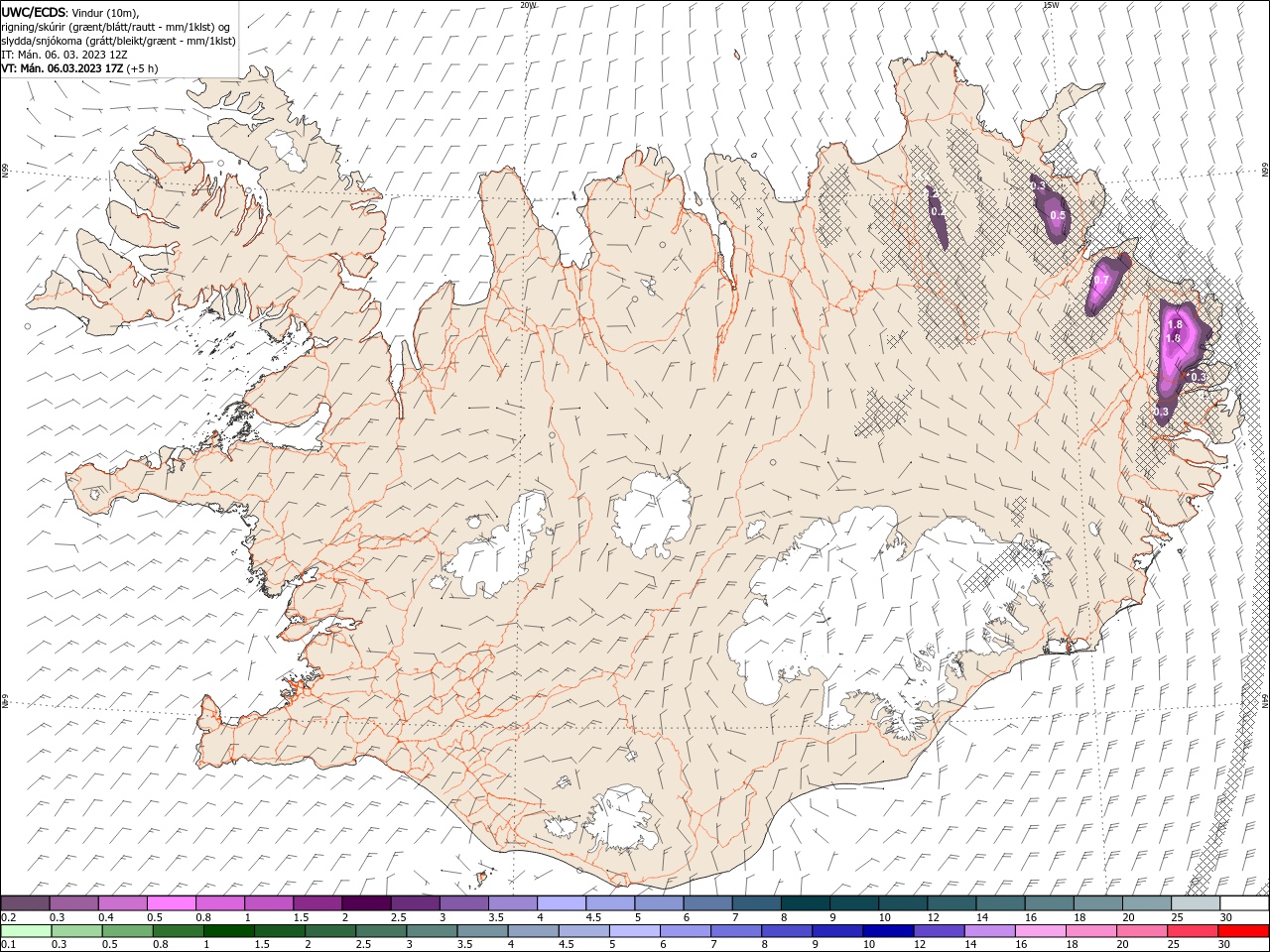1270x952 pixels.
Task: Click the upper legend swatch starting at 1.5
Action: coord(317,903)
